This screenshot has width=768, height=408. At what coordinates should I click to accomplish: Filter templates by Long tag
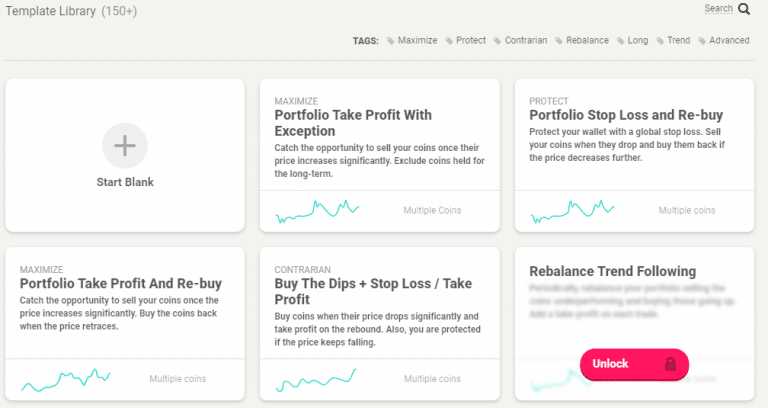(638, 40)
